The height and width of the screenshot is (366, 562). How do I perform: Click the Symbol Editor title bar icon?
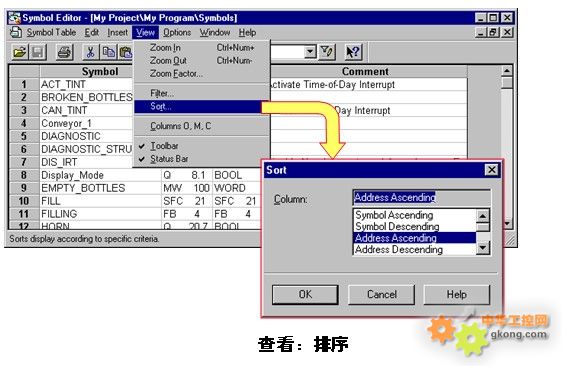(x=14, y=18)
